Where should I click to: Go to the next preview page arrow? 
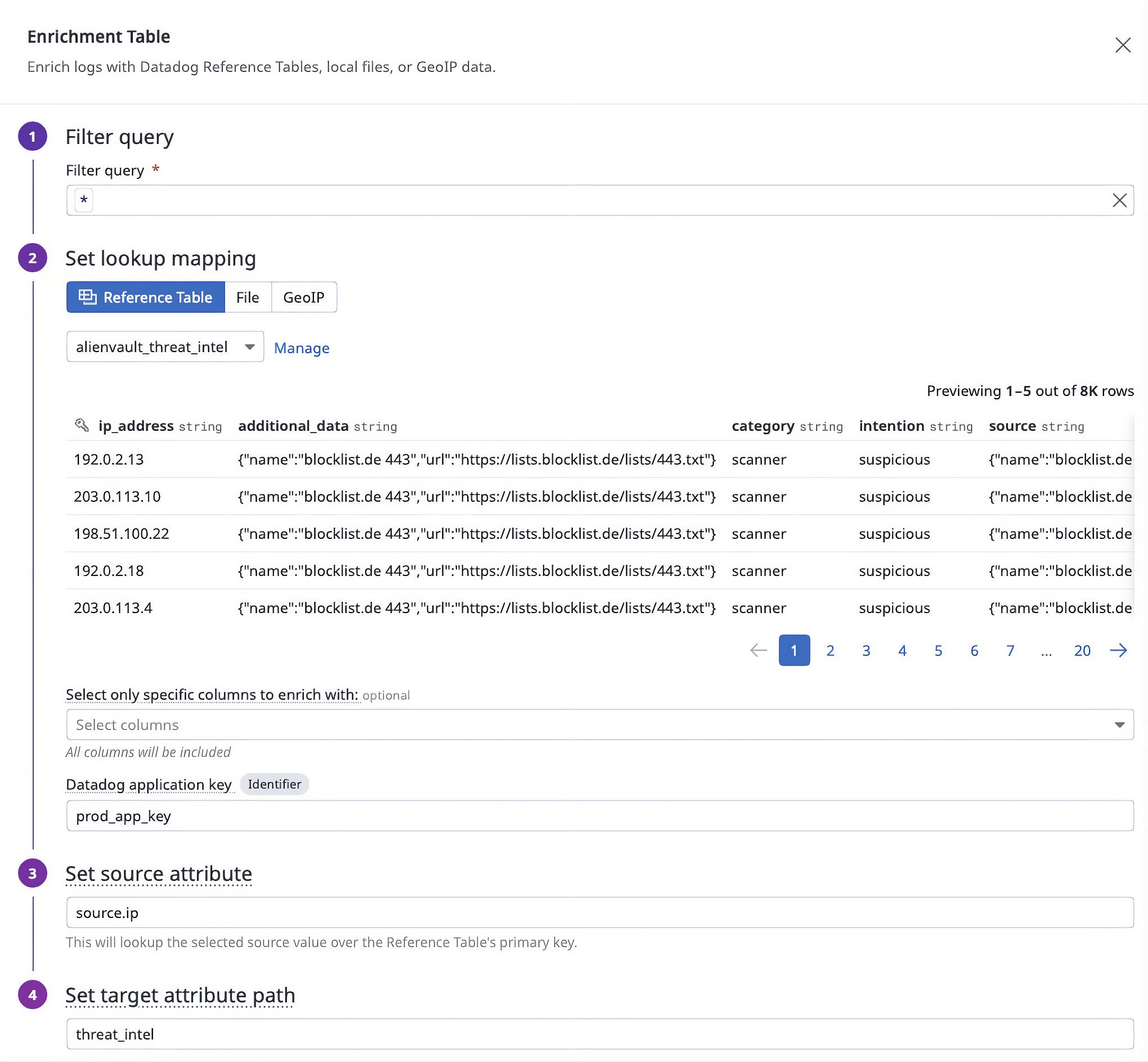point(1118,650)
